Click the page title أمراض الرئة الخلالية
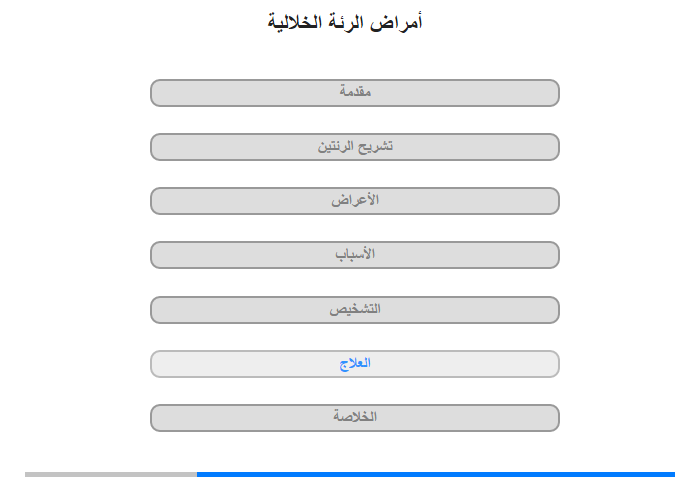The height and width of the screenshot is (480, 700). (345, 22)
